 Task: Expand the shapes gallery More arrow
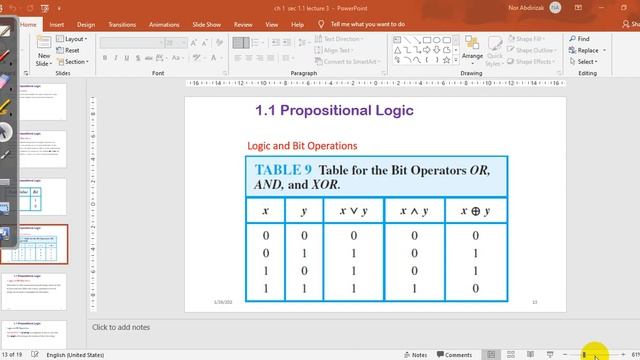(456, 60)
